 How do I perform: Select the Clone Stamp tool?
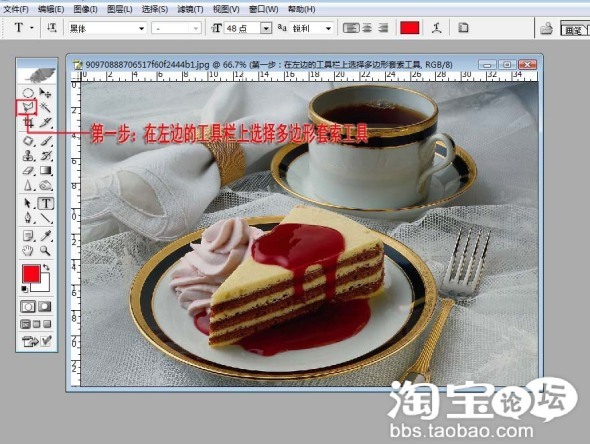(28, 155)
